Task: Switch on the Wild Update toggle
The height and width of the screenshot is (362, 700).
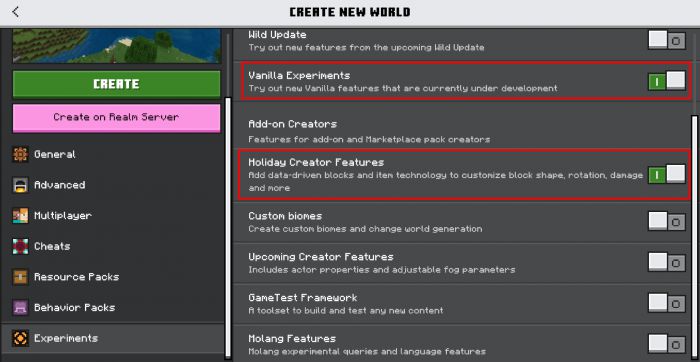Action: 667,41
